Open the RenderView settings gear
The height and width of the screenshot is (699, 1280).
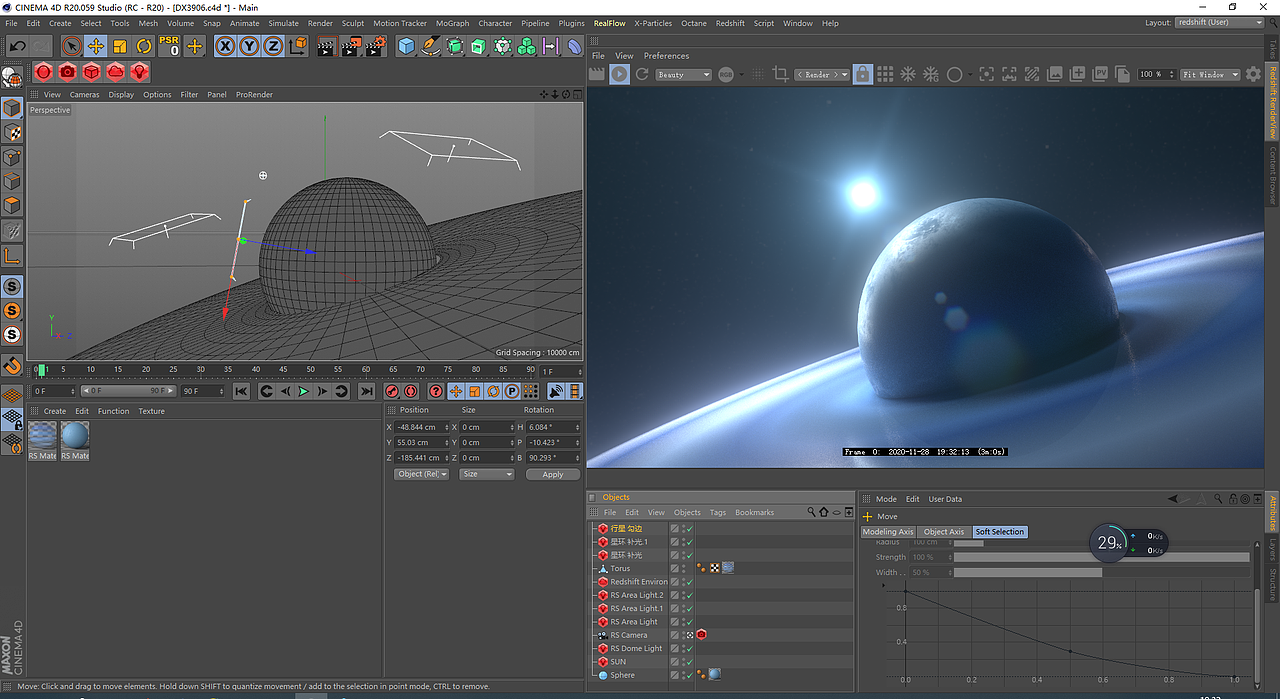click(1253, 74)
